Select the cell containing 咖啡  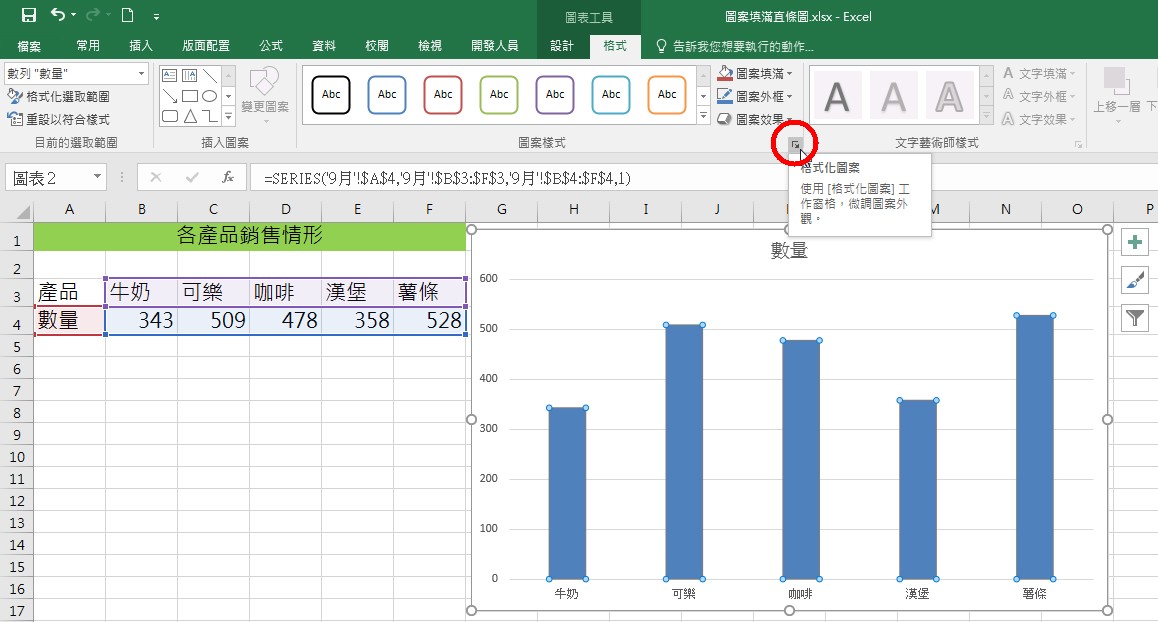[285, 292]
